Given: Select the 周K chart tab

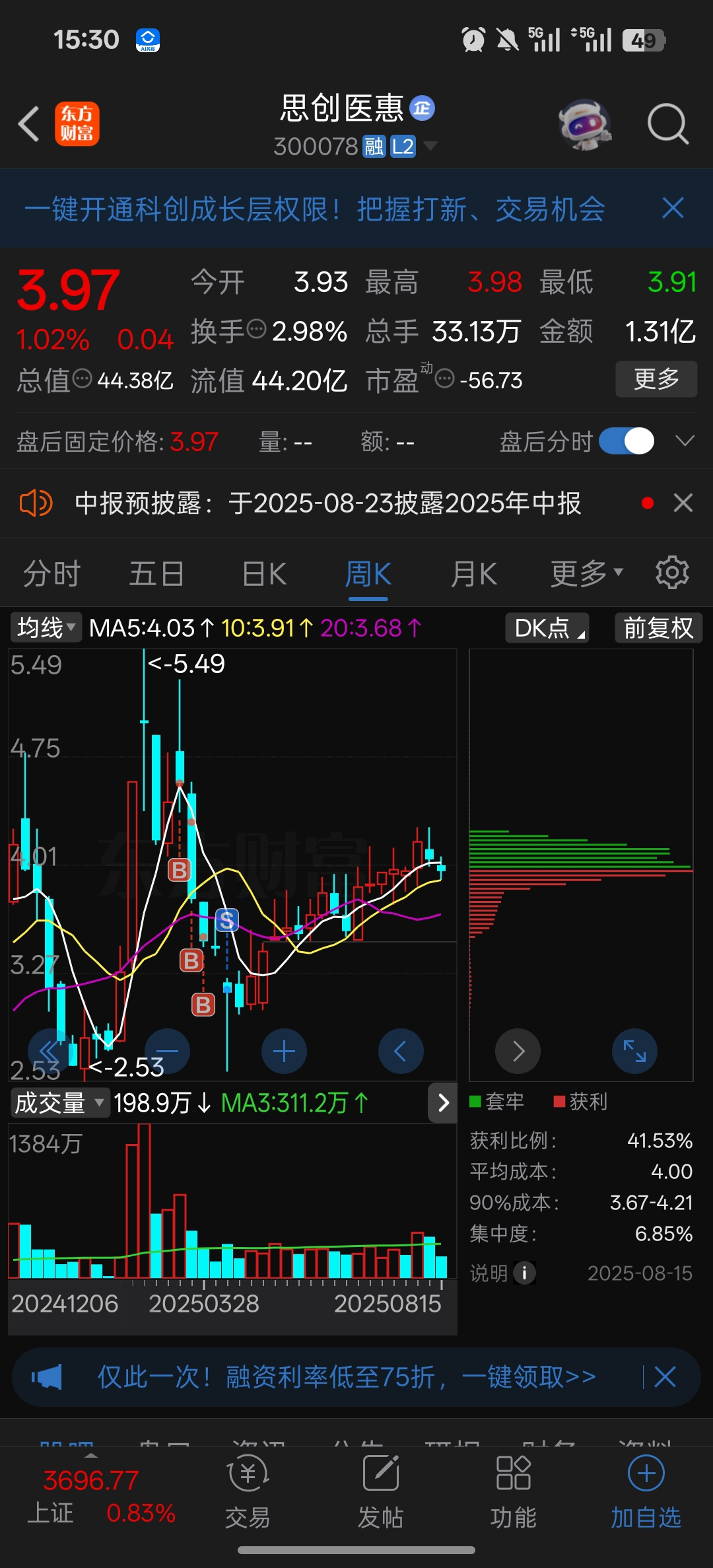Looking at the screenshot, I should pyautogui.click(x=368, y=573).
